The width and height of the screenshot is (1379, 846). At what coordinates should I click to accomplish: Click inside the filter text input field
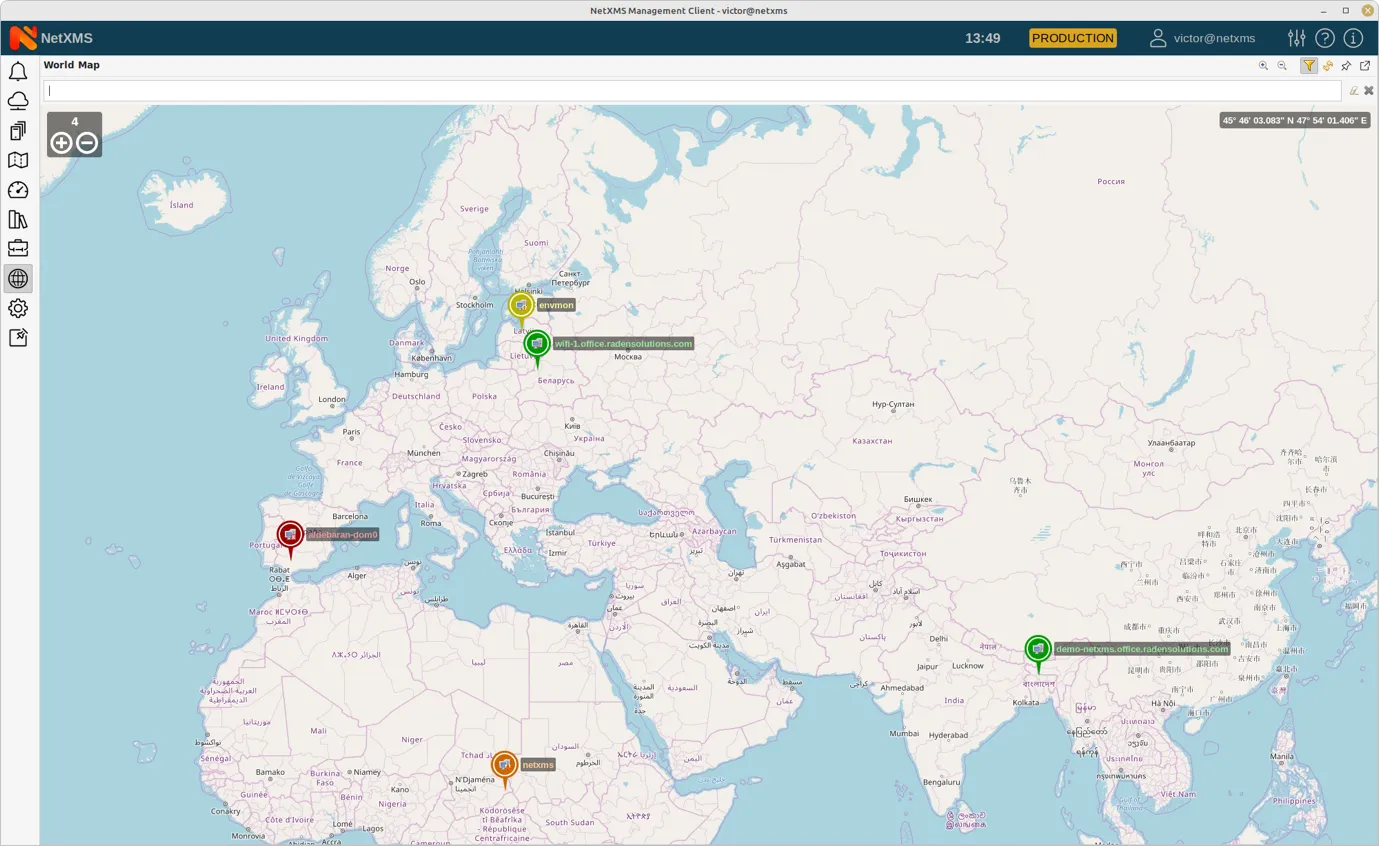(x=400, y=90)
